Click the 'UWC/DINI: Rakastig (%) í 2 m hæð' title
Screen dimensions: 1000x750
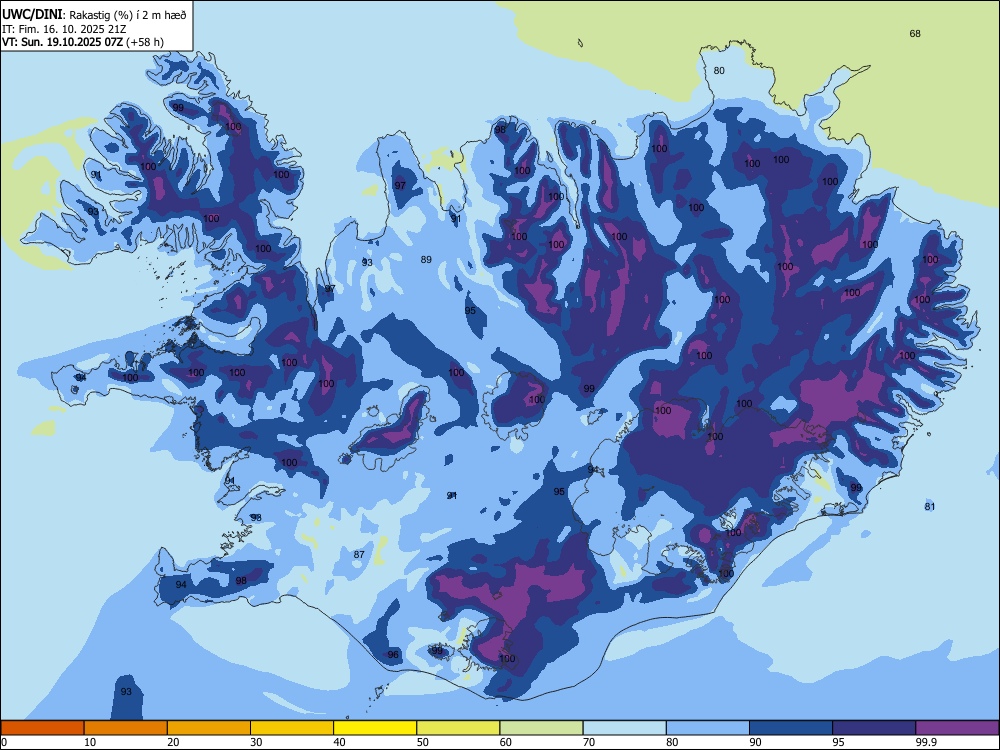94,14
